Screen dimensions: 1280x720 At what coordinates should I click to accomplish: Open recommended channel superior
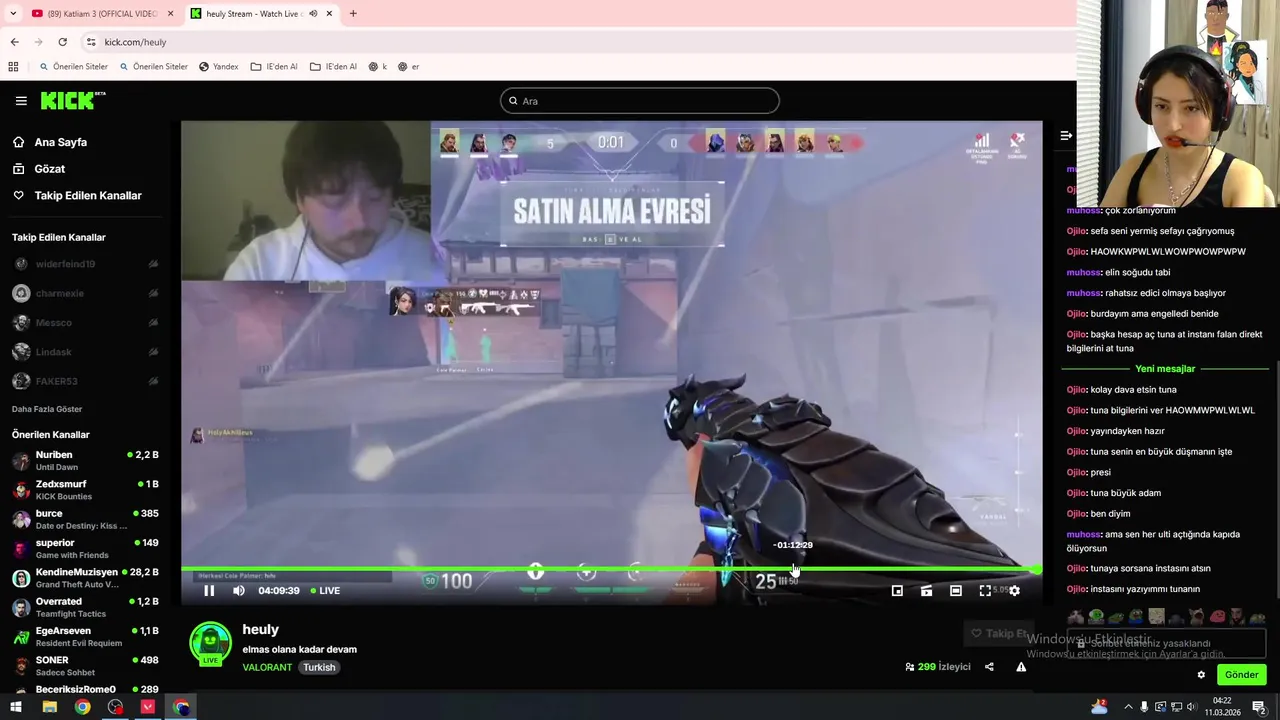pyautogui.click(x=85, y=548)
